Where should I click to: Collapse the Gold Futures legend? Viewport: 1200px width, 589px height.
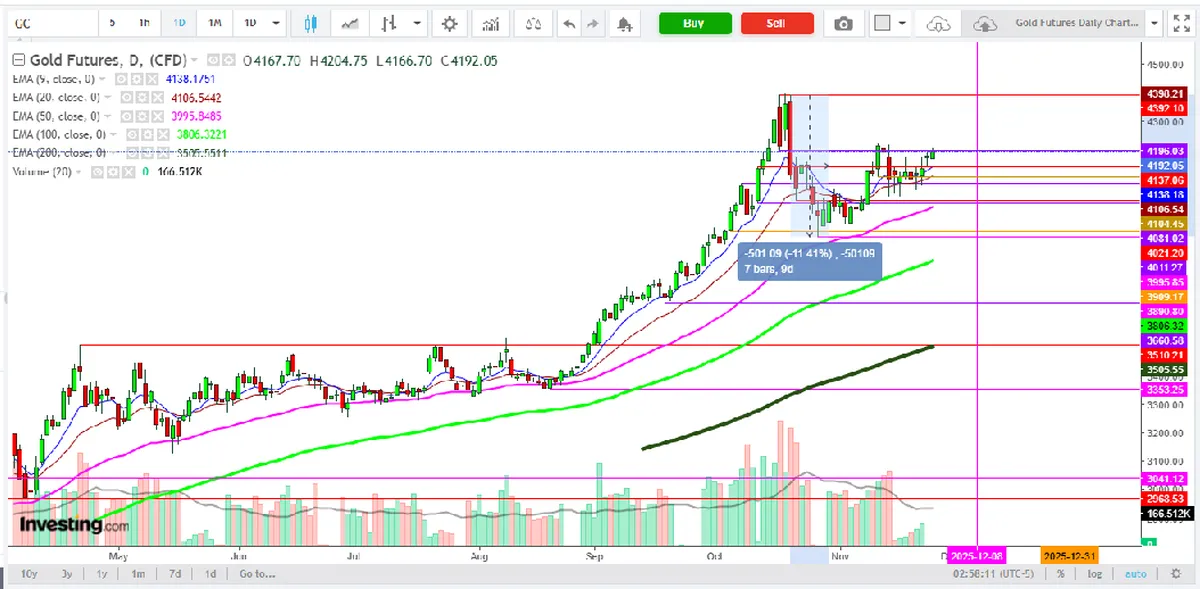point(18,61)
